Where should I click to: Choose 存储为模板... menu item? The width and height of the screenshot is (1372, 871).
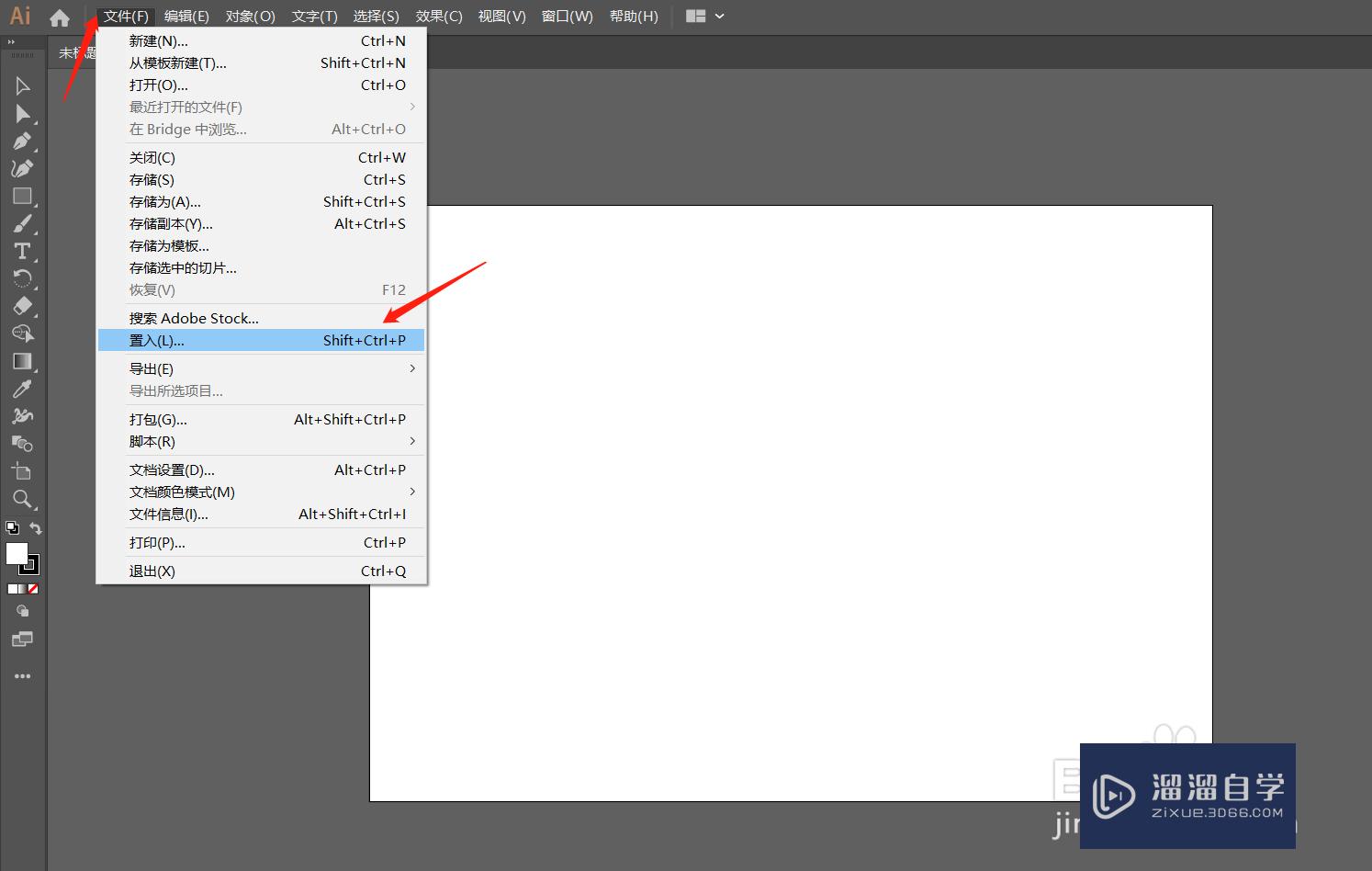click(x=261, y=245)
